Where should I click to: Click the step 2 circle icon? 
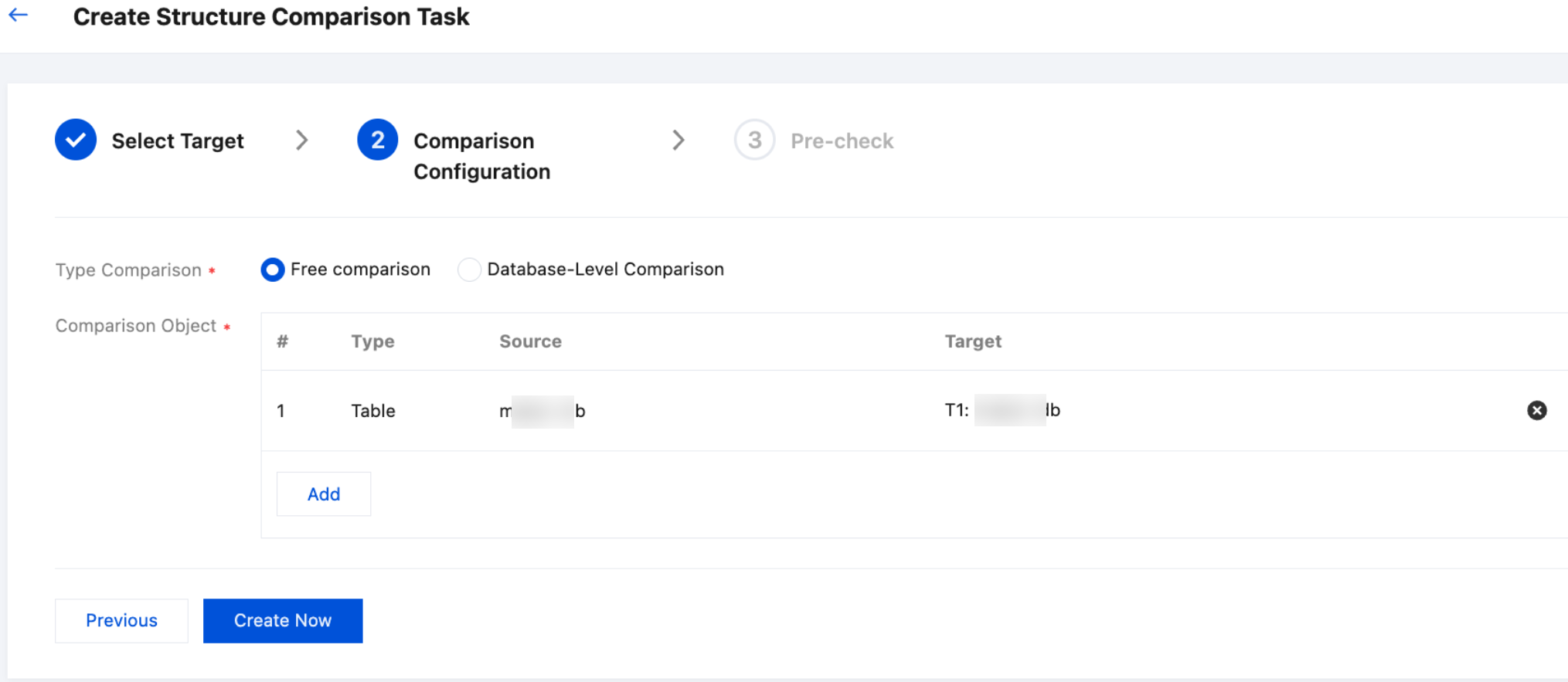(377, 140)
